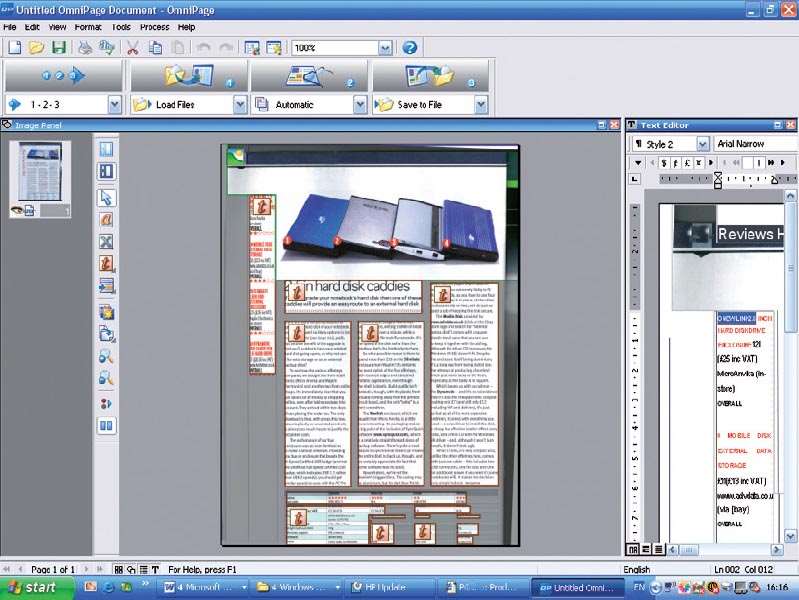The height and width of the screenshot is (600, 799).
Task: Expand the Automatic layout dropdown
Action: 360,105
